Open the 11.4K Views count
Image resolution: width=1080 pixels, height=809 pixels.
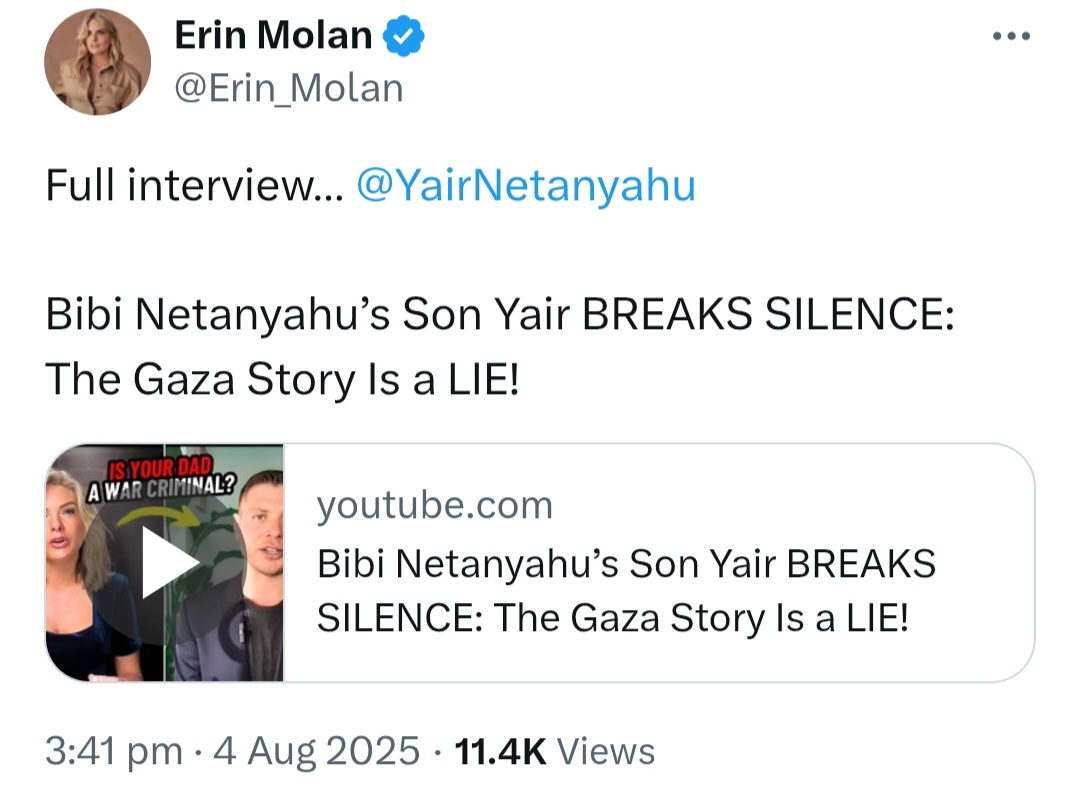555,751
